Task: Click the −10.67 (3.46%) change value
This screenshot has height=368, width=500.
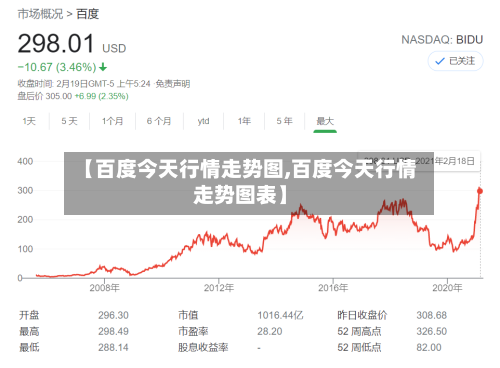Action: pyautogui.click(x=57, y=67)
